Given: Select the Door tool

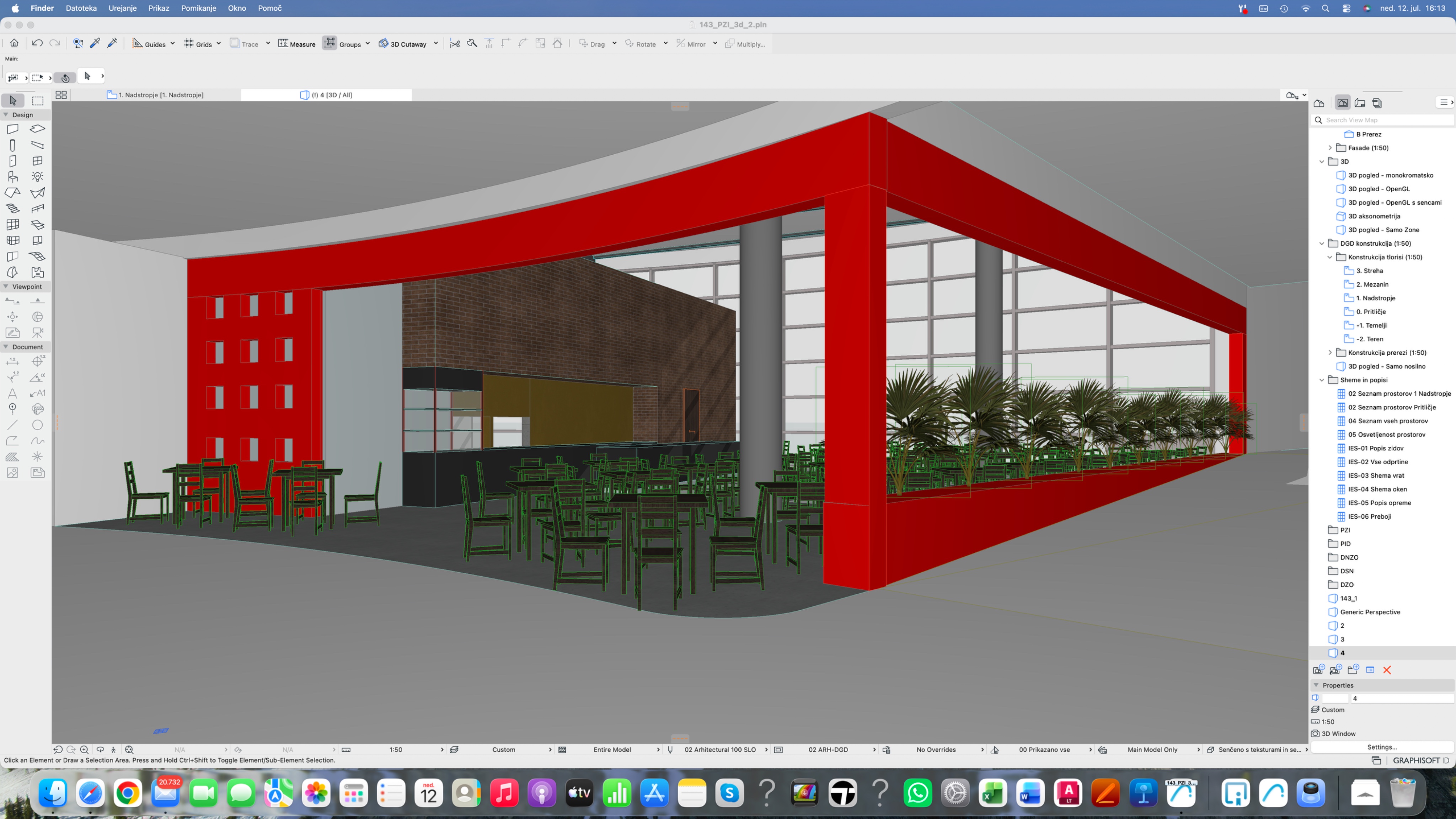Looking at the screenshot, I should (x=12, y=161).
